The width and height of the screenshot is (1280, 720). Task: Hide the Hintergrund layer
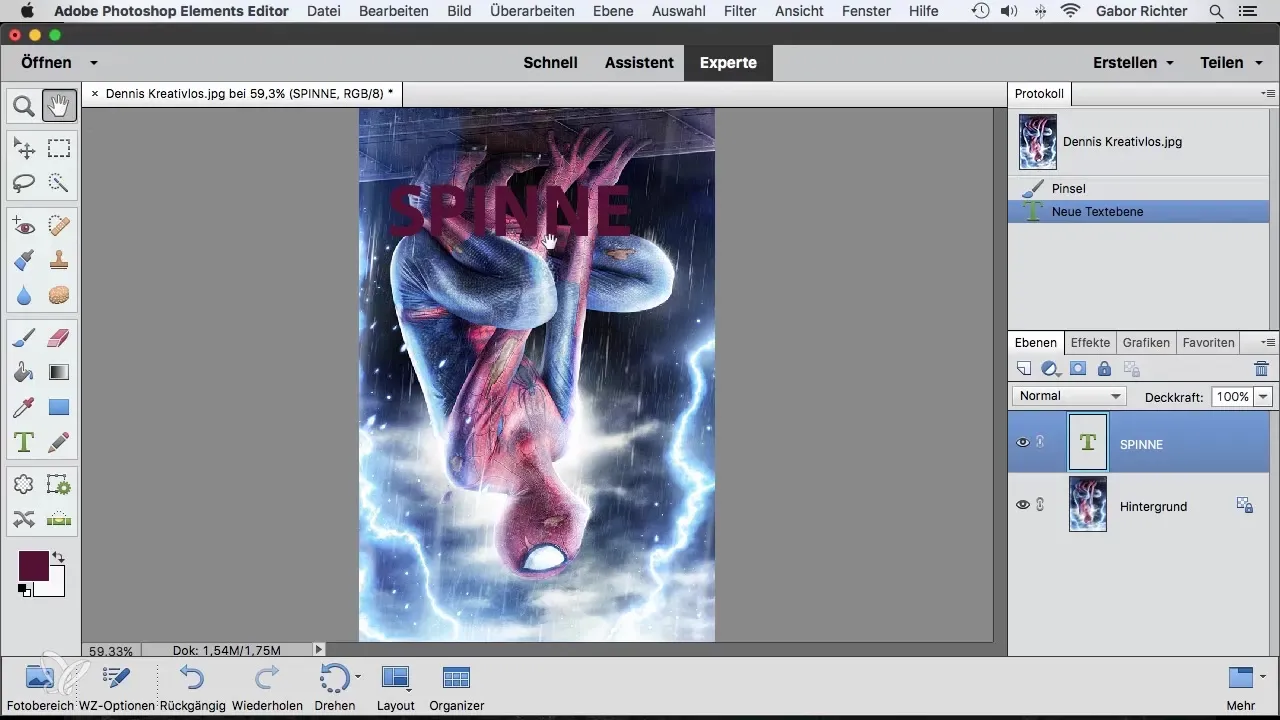pos(1022,505)
